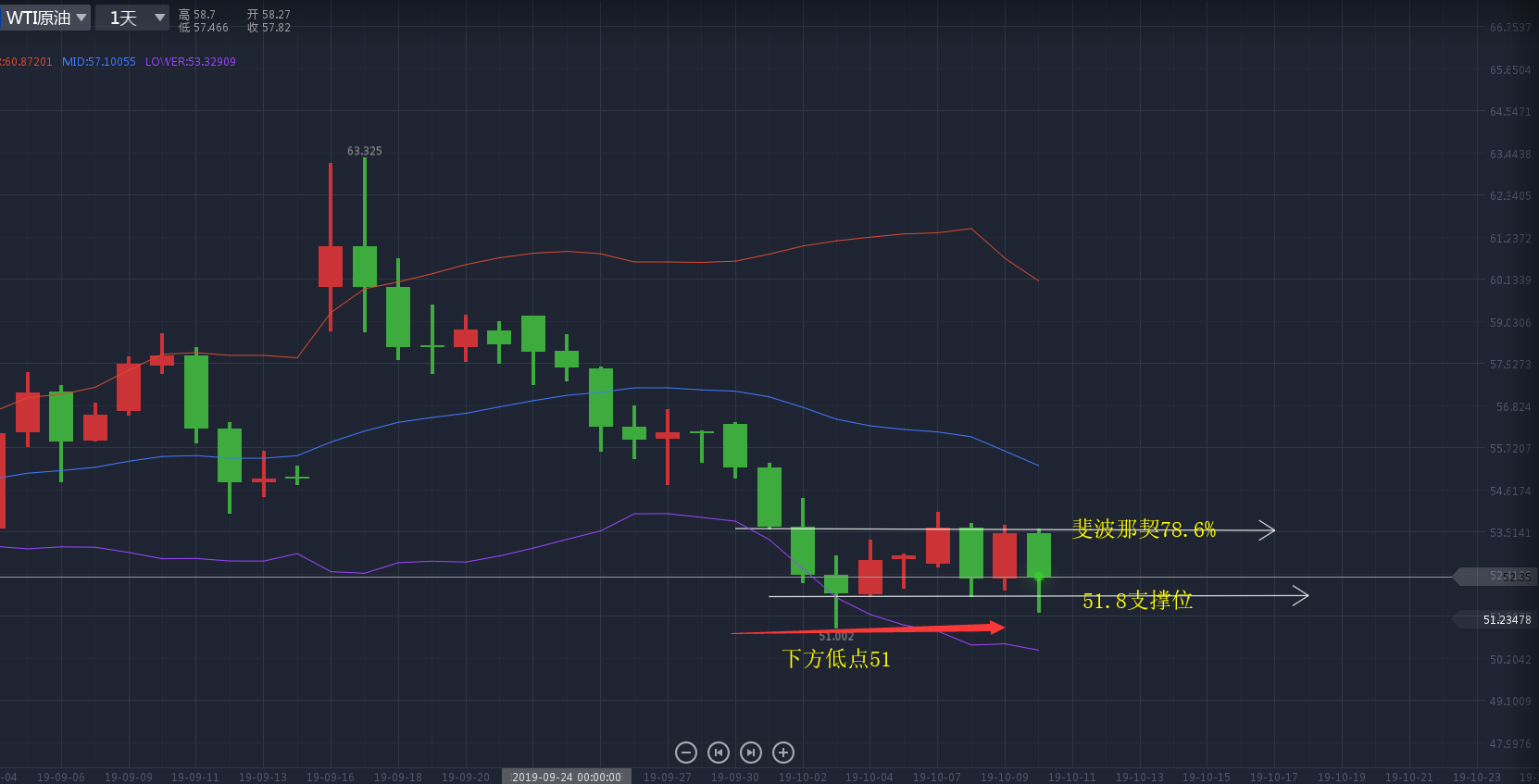Click the 19-10-15 date axis label
Screen dimensions: 1539x784
click(1207, 778)
